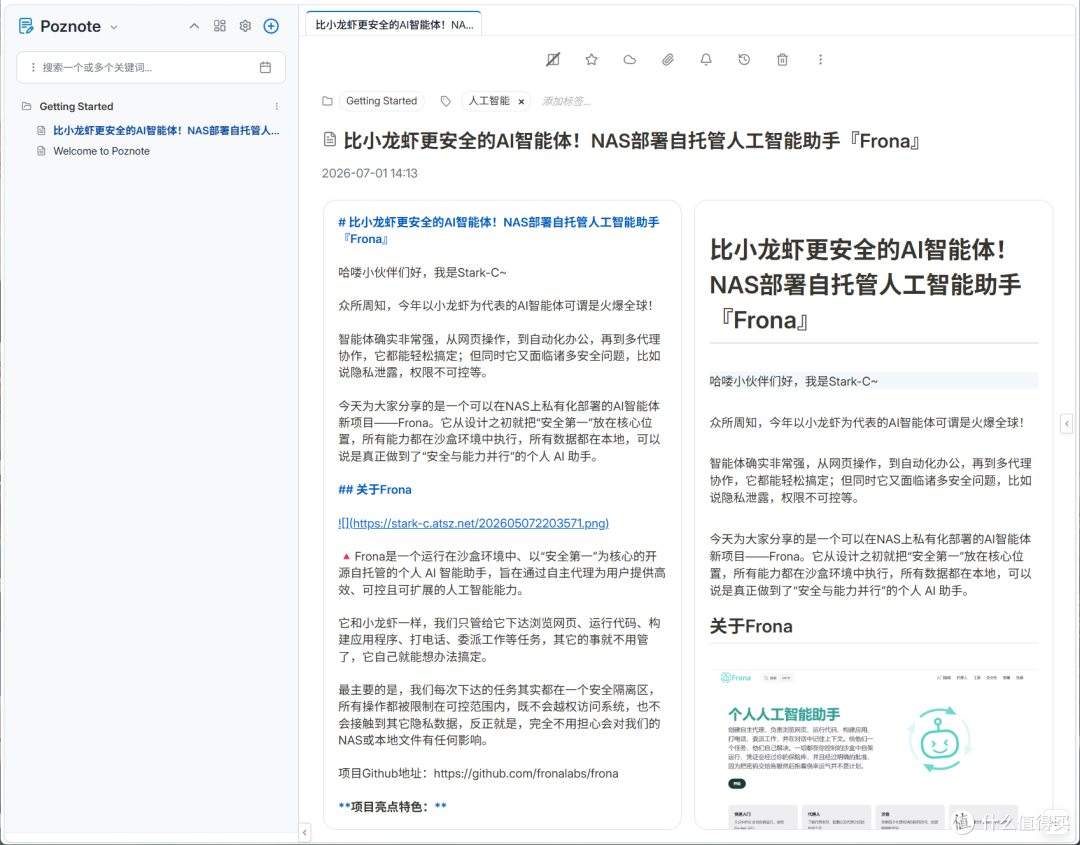Click the note title text field
Screen dimensions: 1080x845
pyautogui.click(x=632, y=141)
